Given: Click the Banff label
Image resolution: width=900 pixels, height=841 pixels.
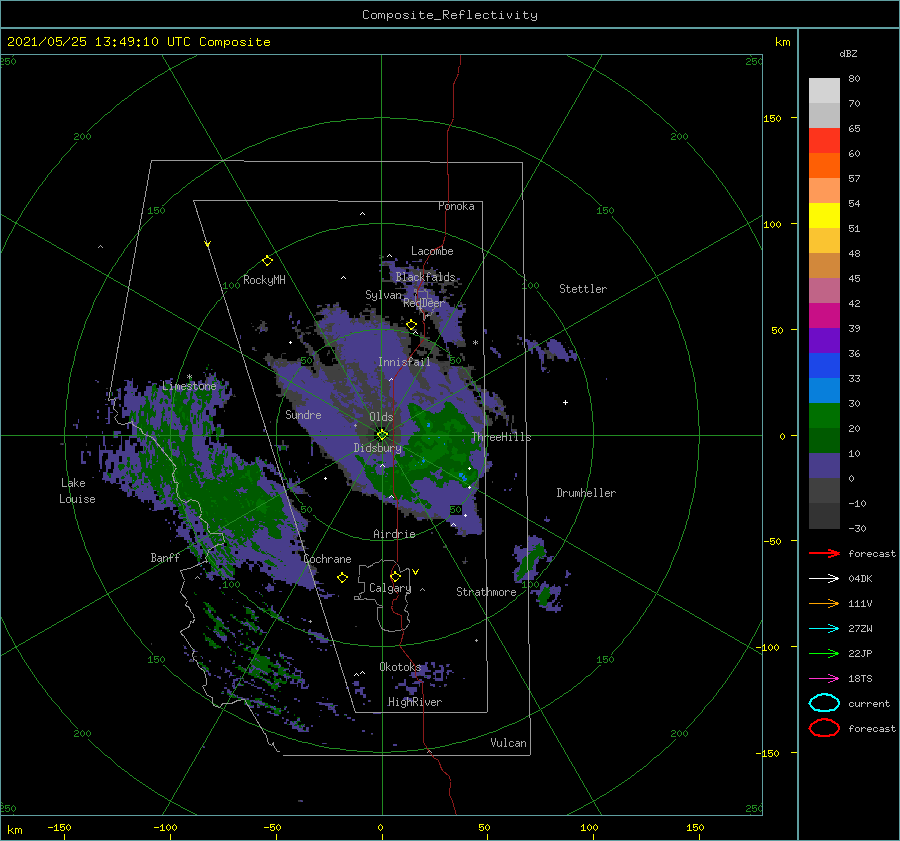Looking at the screenshot, I should 165,557.
